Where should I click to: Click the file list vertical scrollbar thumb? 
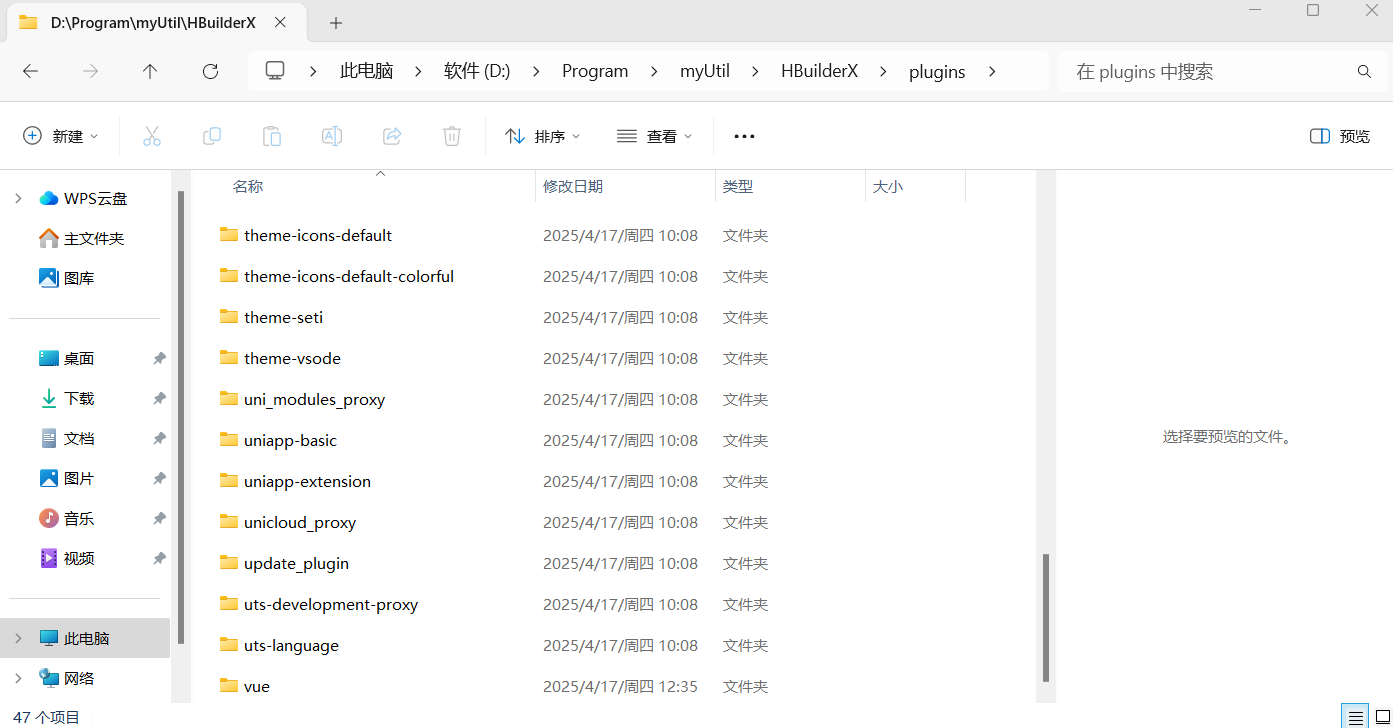click(x=1046, y=618)
